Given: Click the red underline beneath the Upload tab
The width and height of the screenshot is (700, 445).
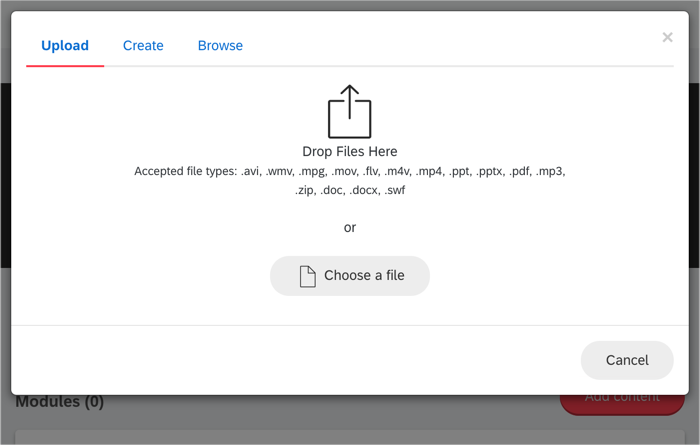Looking at the screenshot, I should click(x=65, y=66).
